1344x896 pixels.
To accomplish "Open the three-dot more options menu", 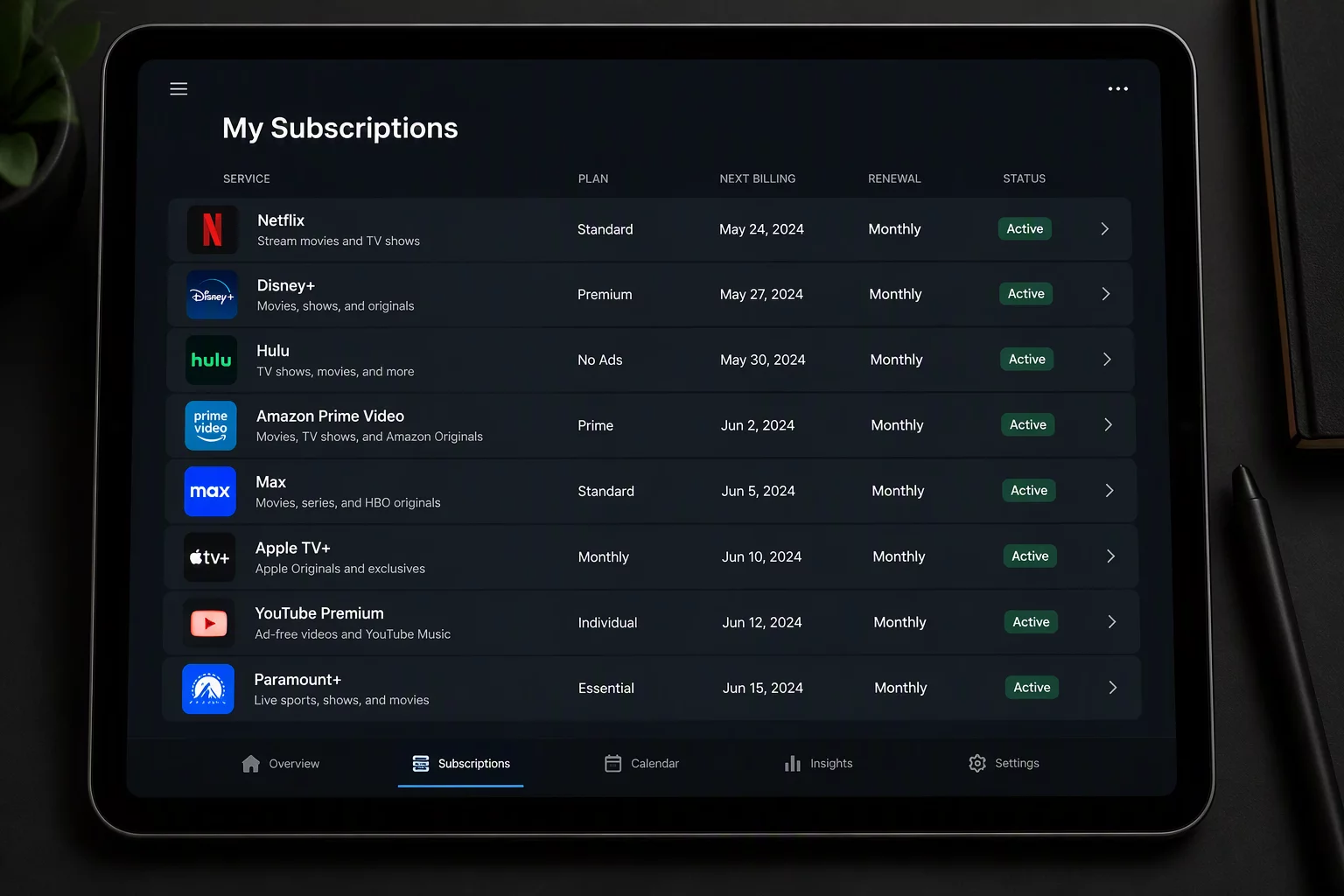I will click(x=1117, y=88).
